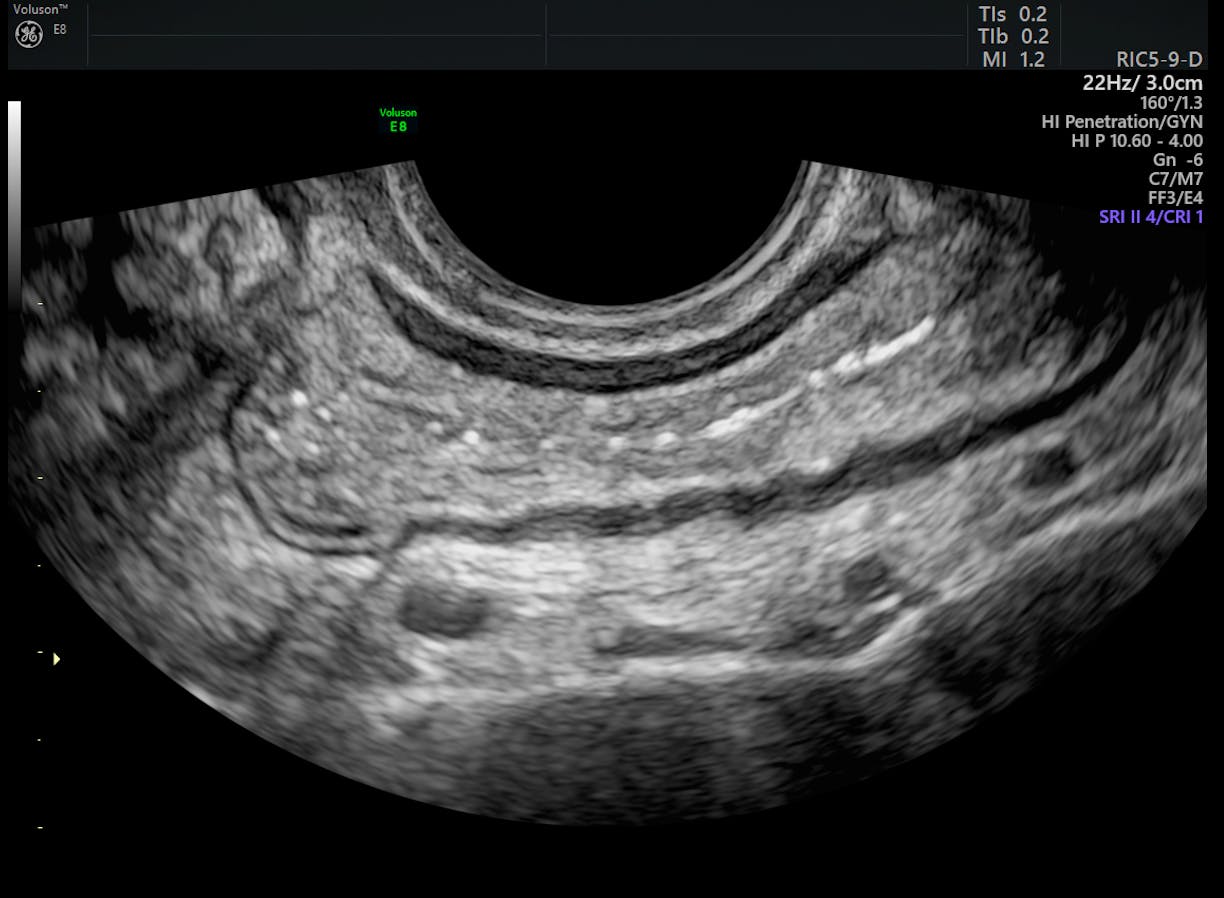Click the green Voluson E8 watermark

[398, 120]
